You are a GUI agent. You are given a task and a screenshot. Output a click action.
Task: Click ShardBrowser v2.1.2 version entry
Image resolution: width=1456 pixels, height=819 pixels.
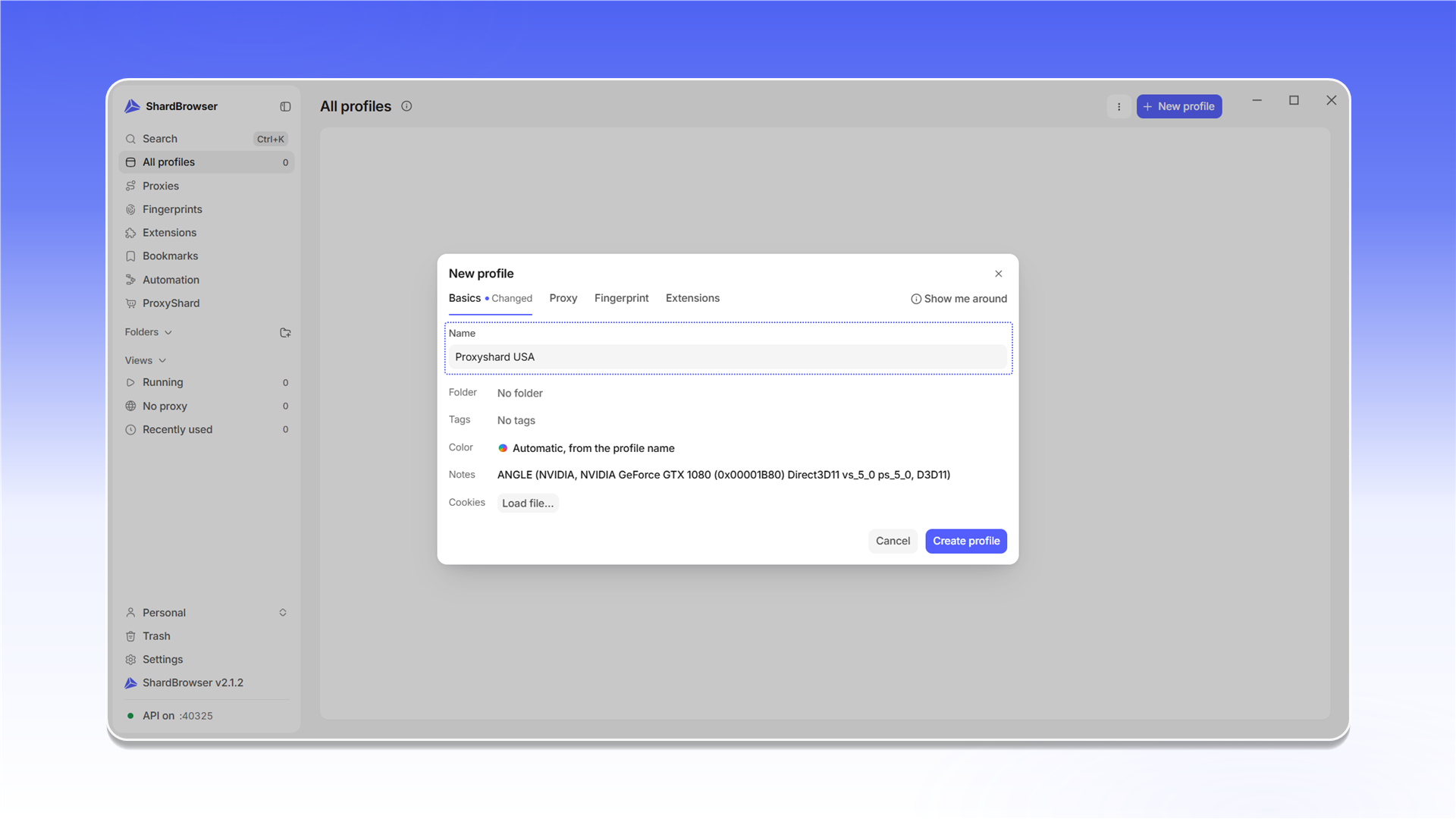click(206, 683)
